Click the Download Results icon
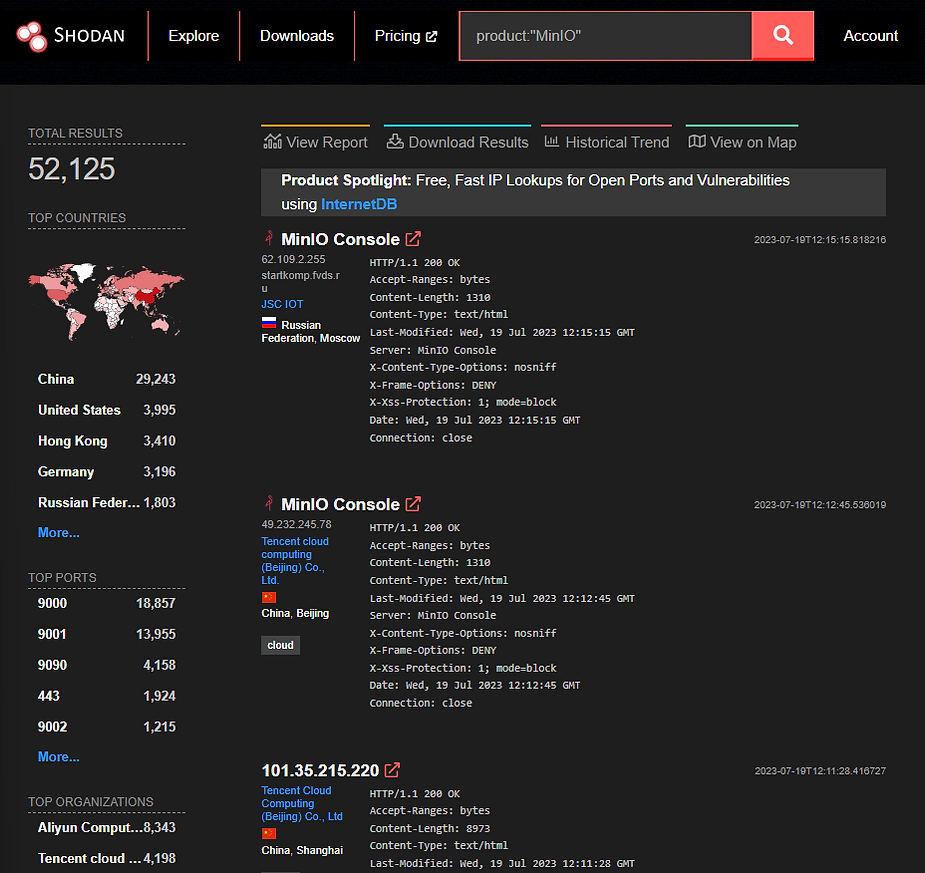925x873 pixels. [x=395, y=142]
